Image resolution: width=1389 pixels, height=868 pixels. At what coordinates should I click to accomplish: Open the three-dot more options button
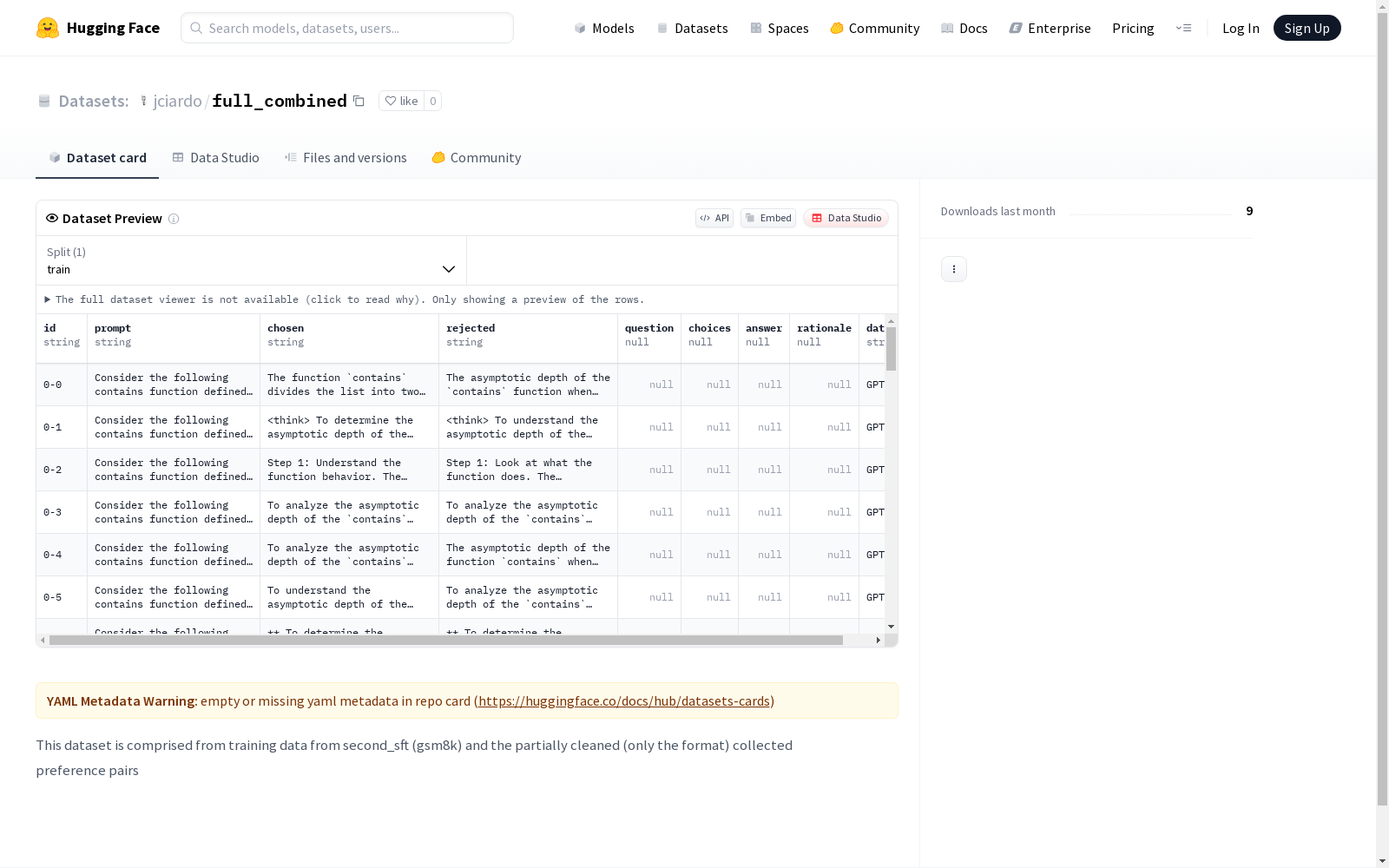[x=954, y=269]
